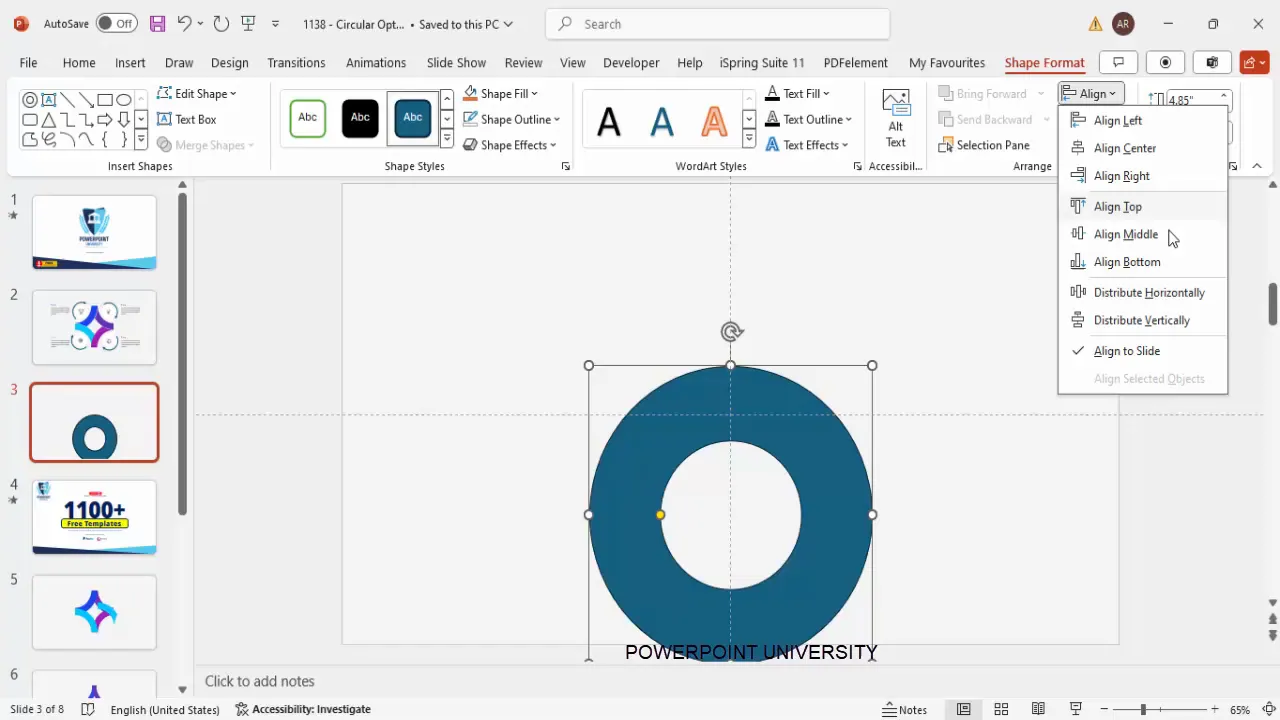The width and height of the screenshot is (1280, 720).
Task: Click the Comments icon in ribbon header
Action: (x=1118, y=62)
